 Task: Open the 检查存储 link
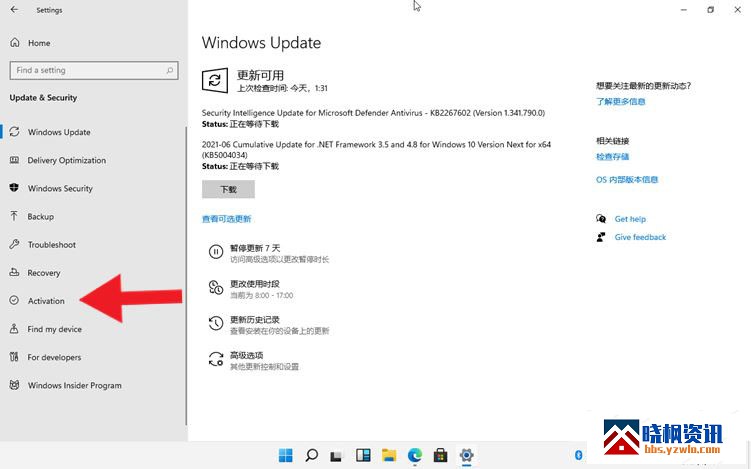coord(613,157)
